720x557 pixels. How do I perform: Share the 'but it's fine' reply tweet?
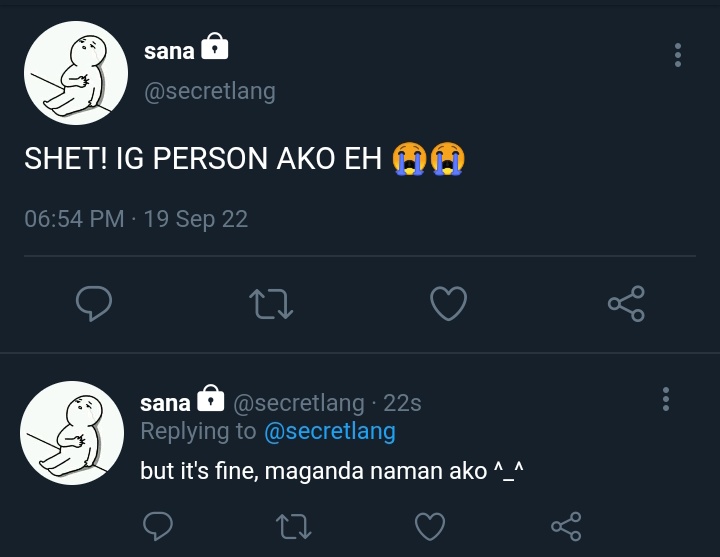(x=566, y=526)
